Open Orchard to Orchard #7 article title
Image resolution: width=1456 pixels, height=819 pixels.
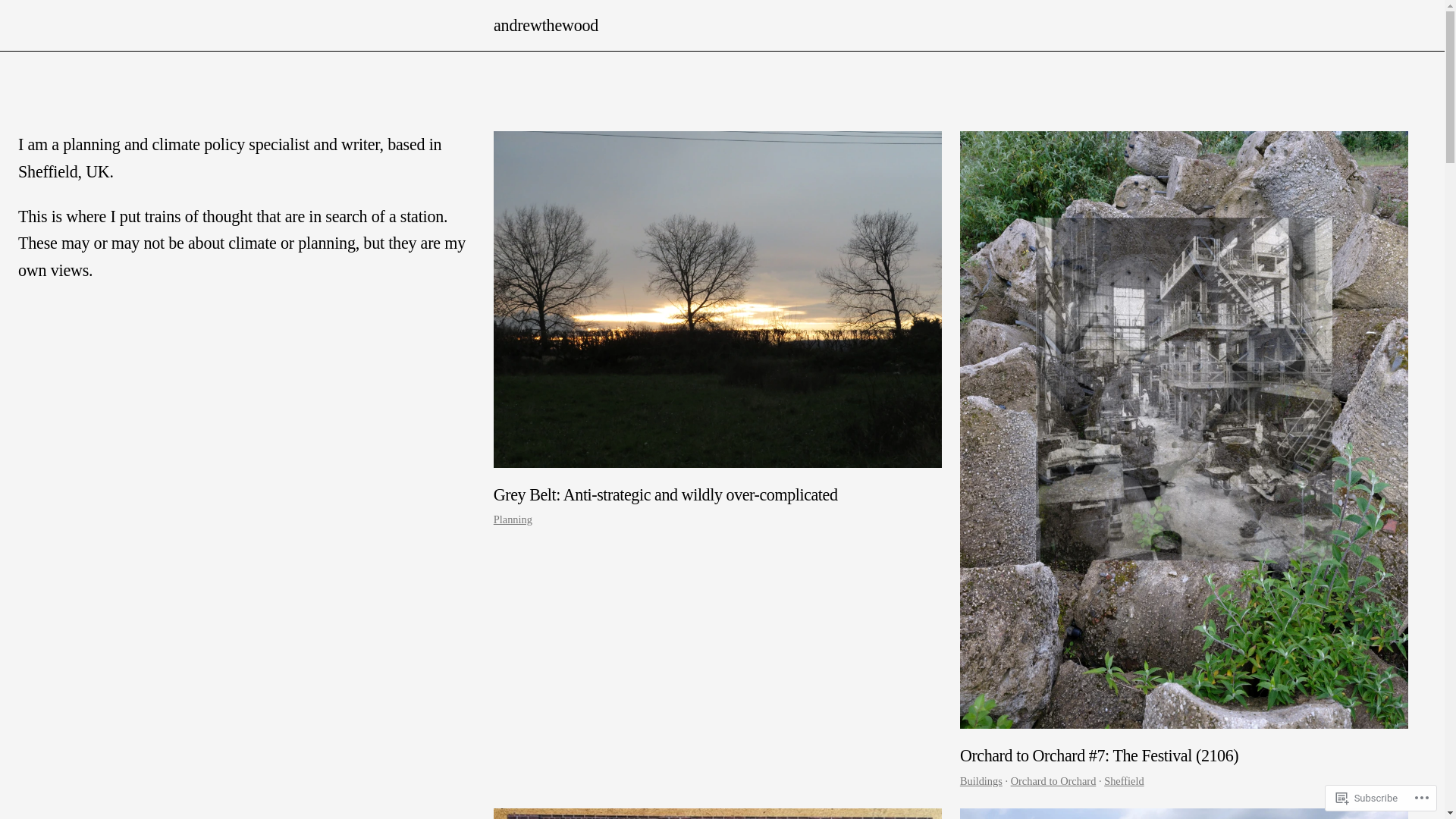coord(1099,755)
